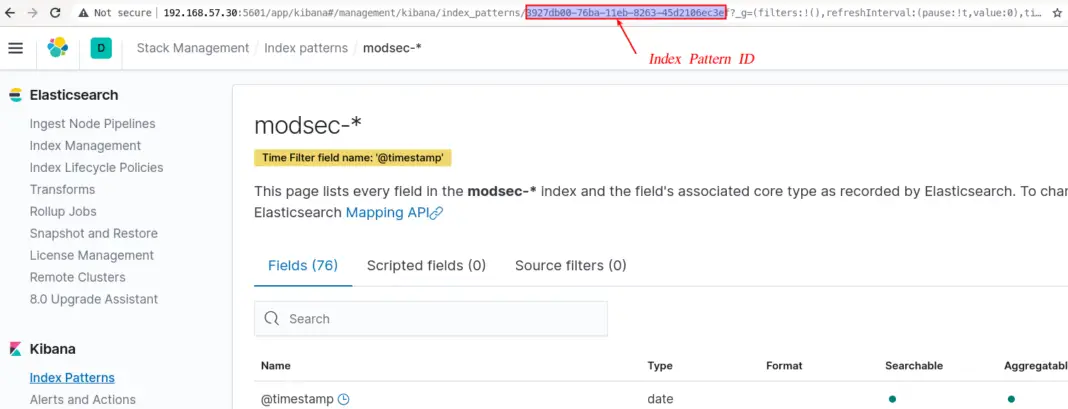The width and height of the screenshot is (1068, 409).
Task: Open the D space selector avatar
Action: click(101, 48)
